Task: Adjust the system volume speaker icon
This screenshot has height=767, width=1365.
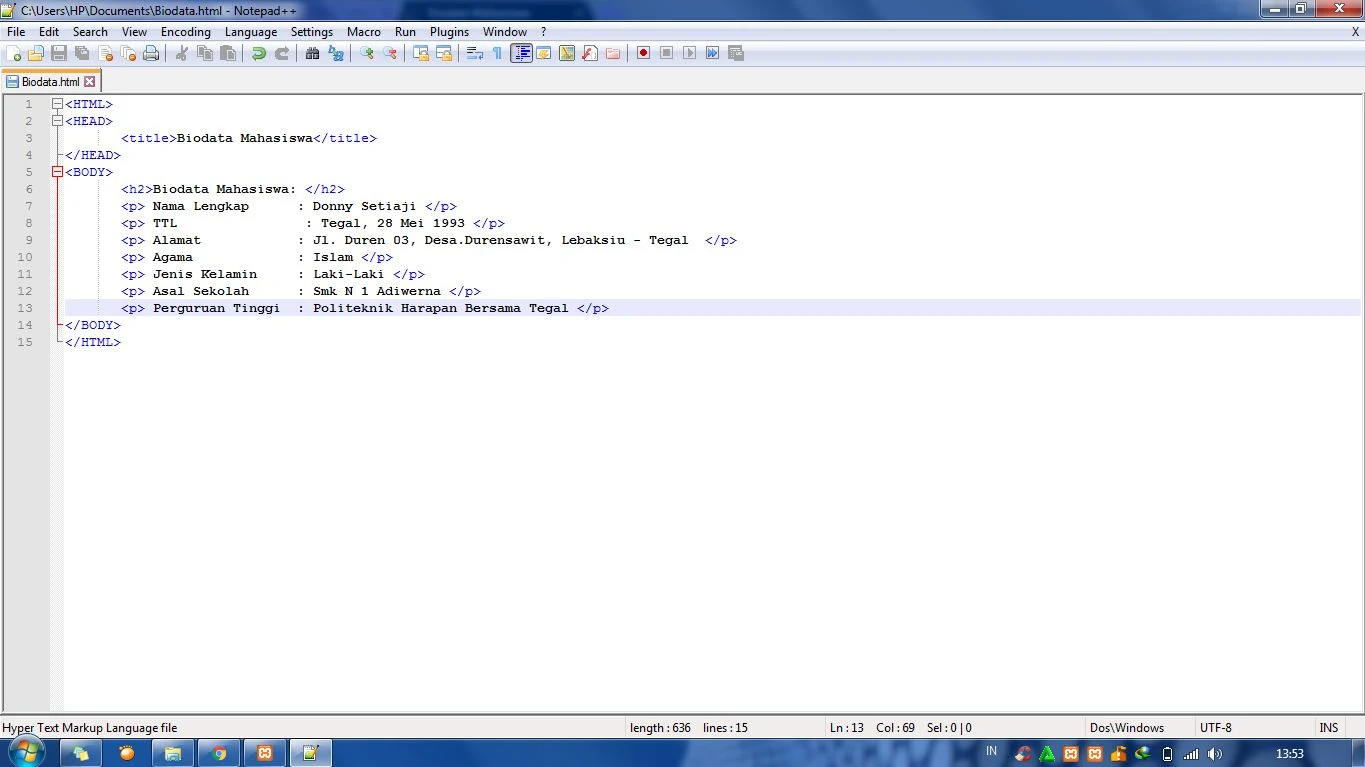Action: point(1215,753)
